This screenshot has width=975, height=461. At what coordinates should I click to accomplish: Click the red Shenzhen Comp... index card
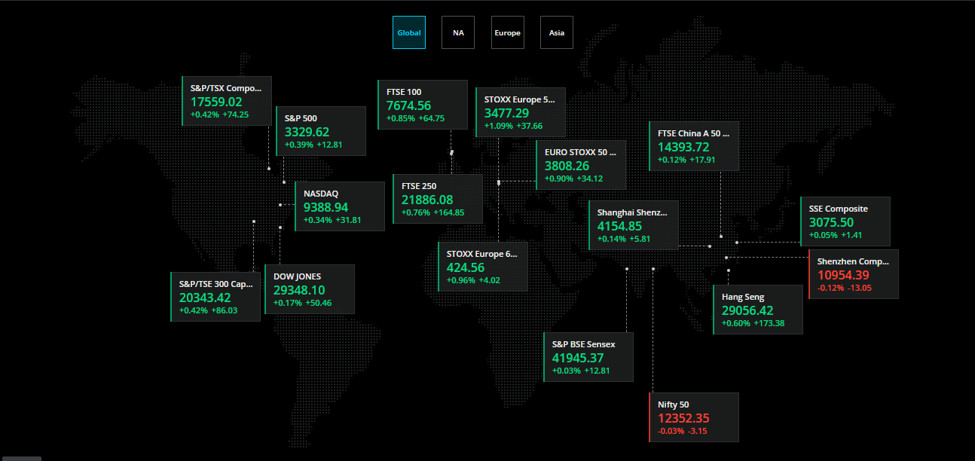(853, 274)
